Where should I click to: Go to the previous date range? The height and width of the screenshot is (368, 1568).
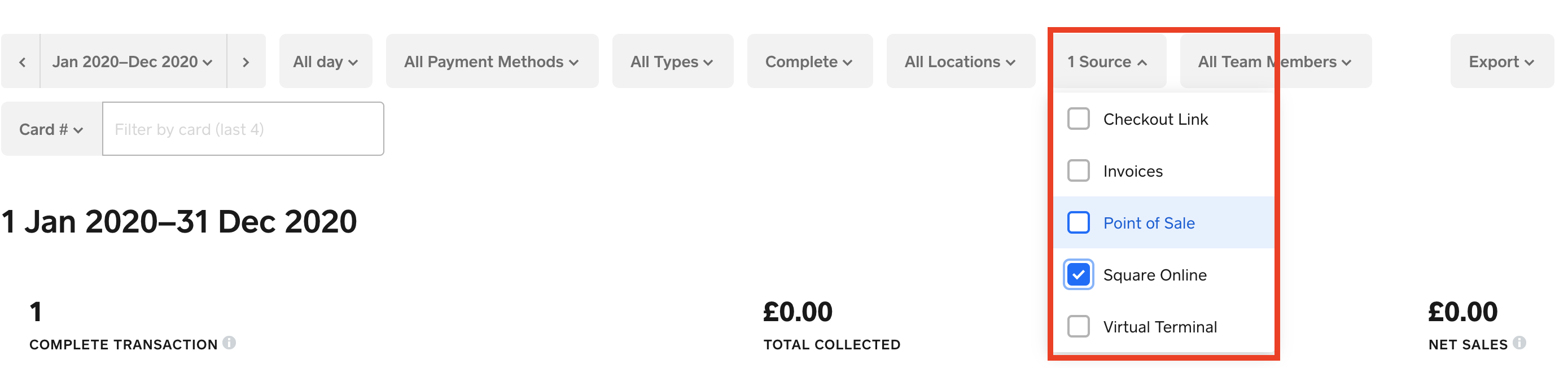click(x=22, y=62)
